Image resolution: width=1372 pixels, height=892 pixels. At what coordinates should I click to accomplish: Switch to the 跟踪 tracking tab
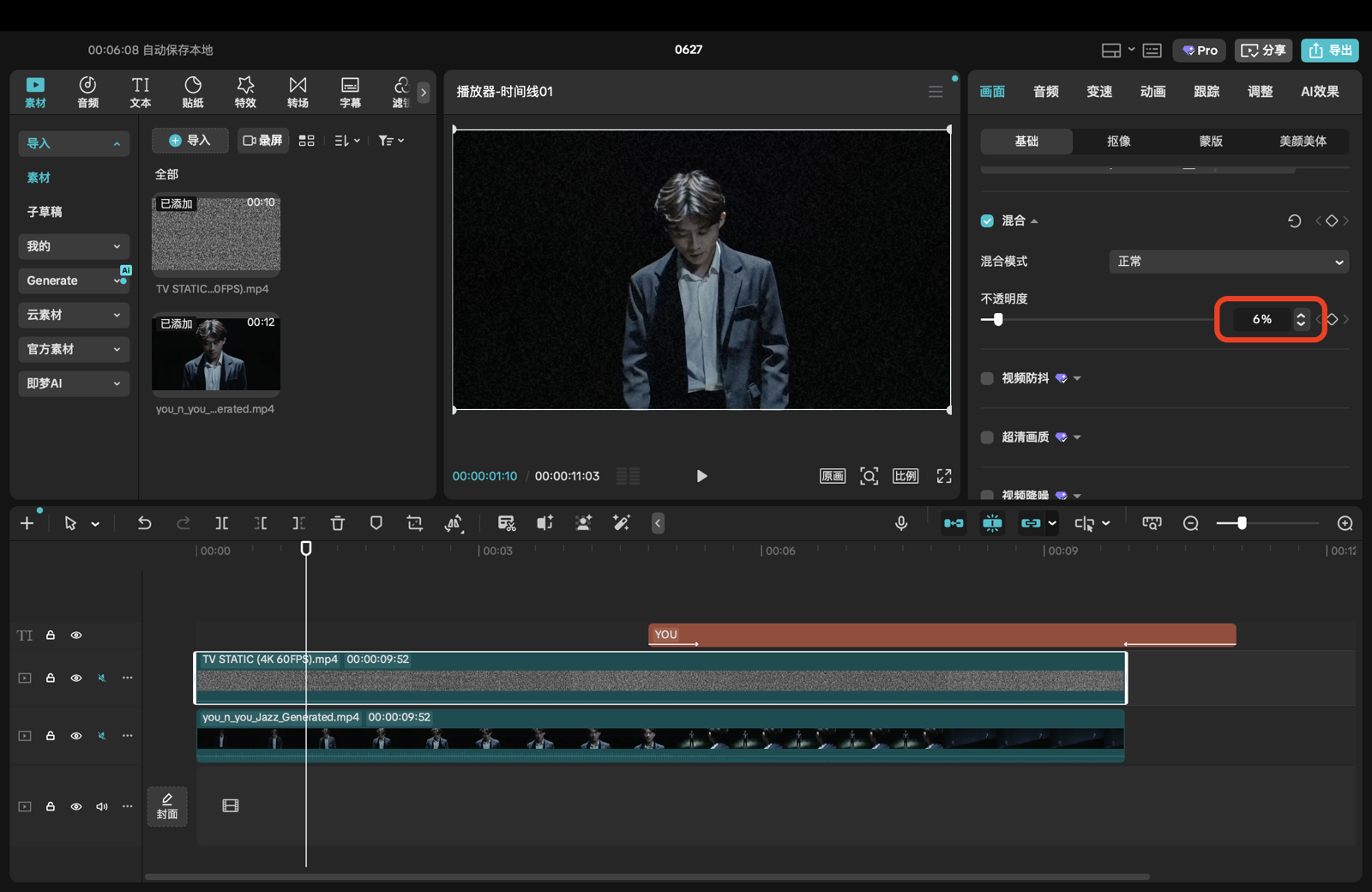[x=1207, y=92]
